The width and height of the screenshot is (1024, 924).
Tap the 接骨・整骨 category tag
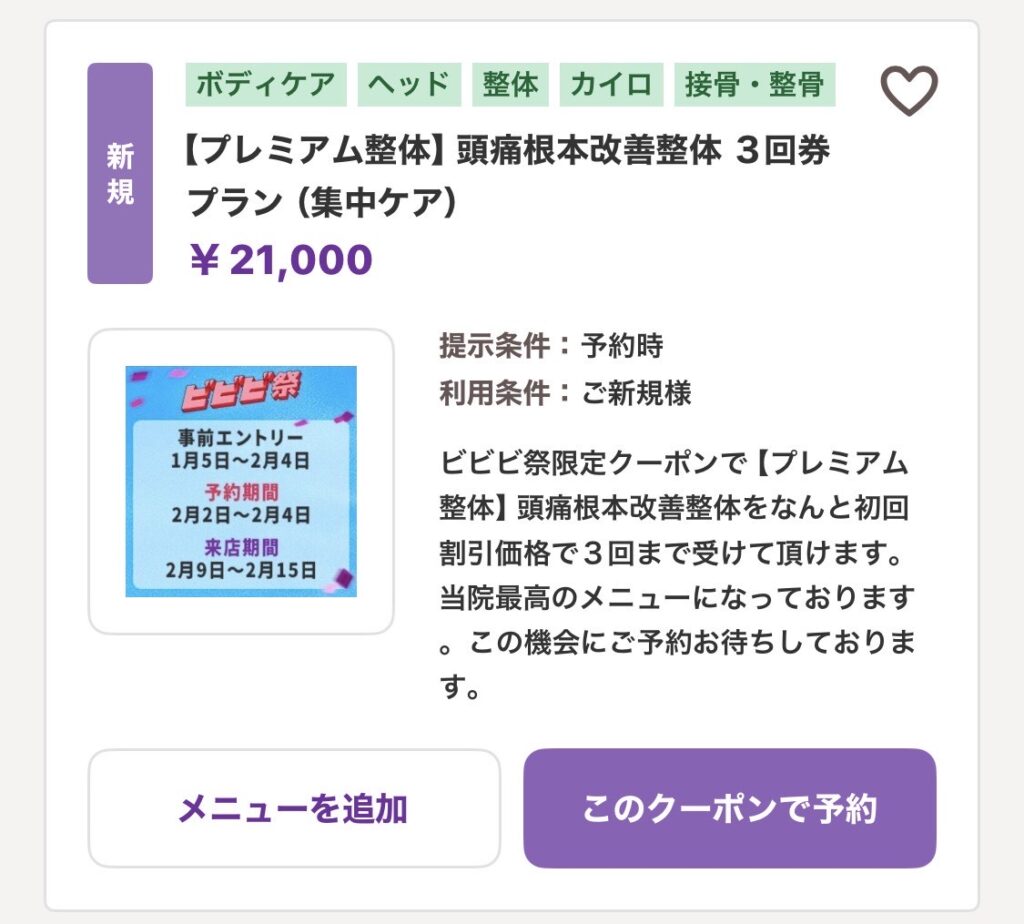(754, 85)
